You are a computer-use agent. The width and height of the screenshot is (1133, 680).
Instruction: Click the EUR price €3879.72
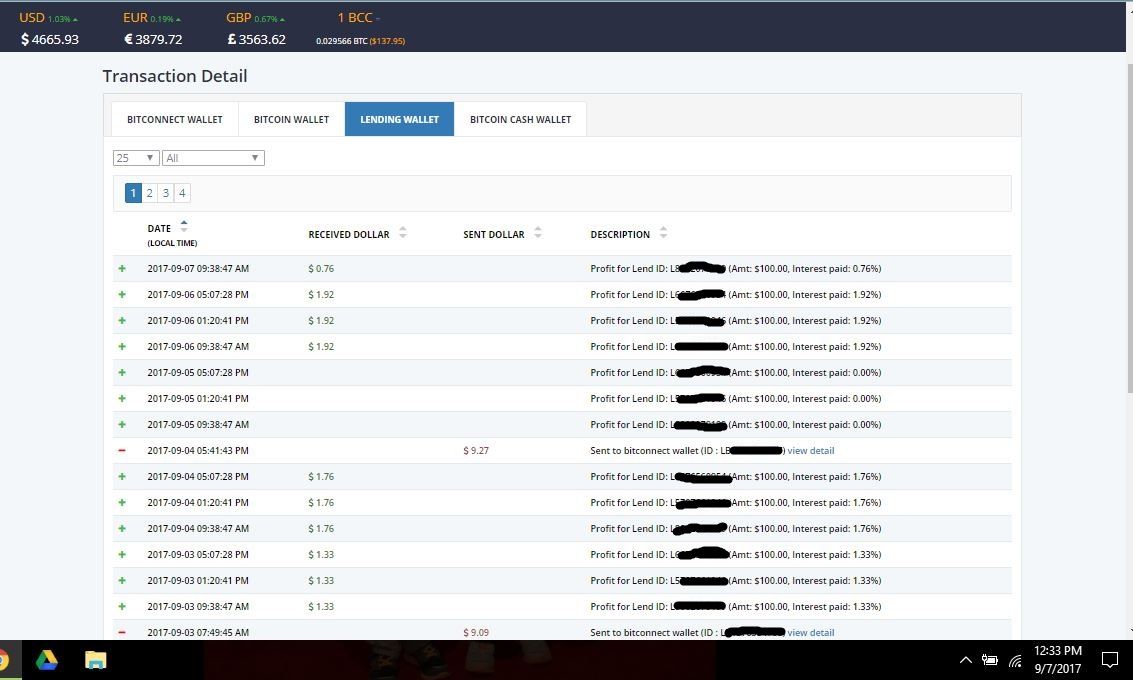pos(153,39)
